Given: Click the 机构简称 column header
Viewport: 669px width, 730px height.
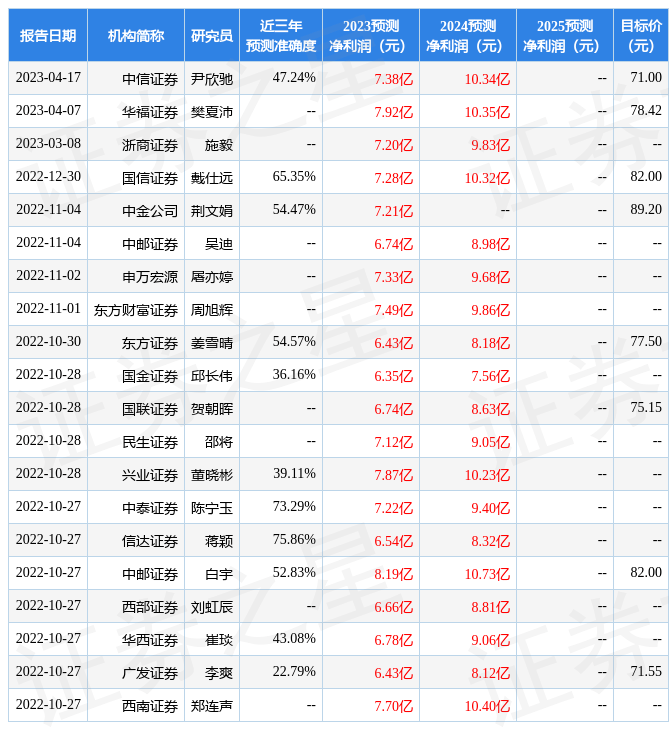Looking at the screenshot, I should click(136, 35).
